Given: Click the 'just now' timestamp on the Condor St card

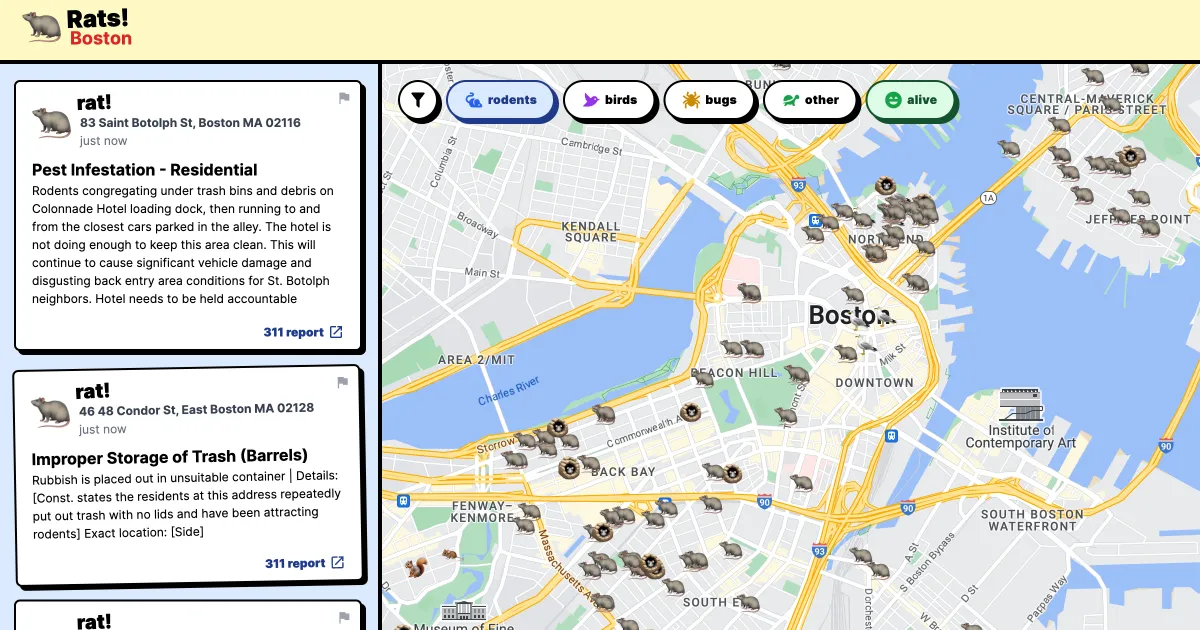Looking at the screenshot, I should 103,429.
